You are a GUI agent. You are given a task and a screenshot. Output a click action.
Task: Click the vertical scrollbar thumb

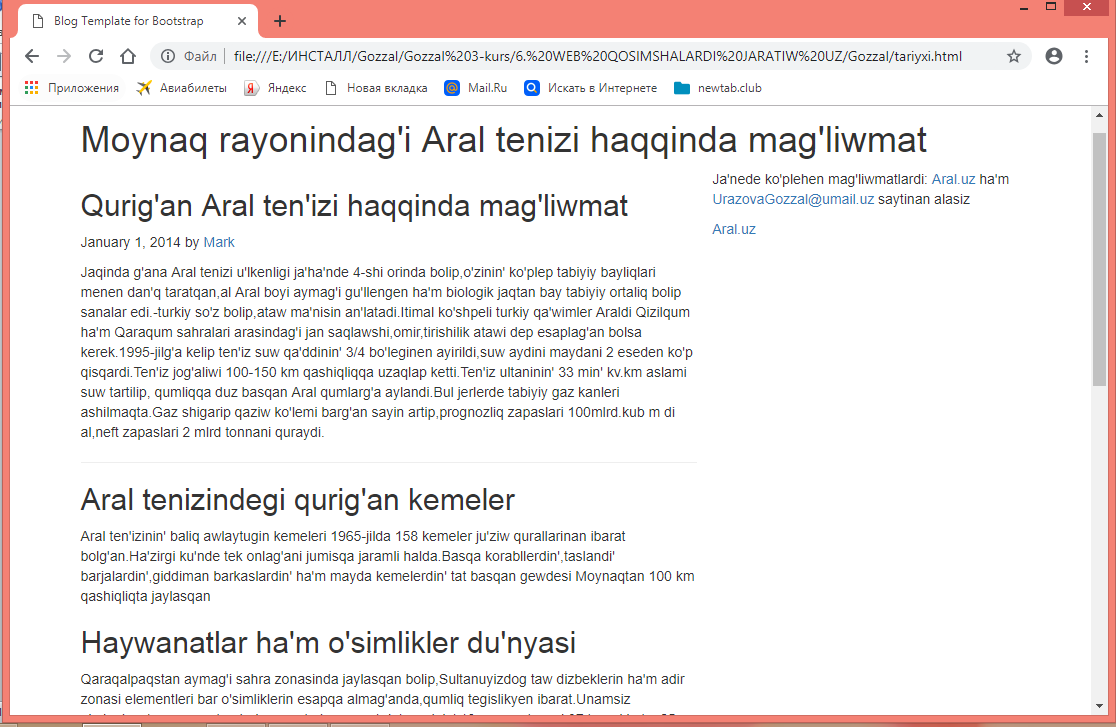pos(1099,260)
